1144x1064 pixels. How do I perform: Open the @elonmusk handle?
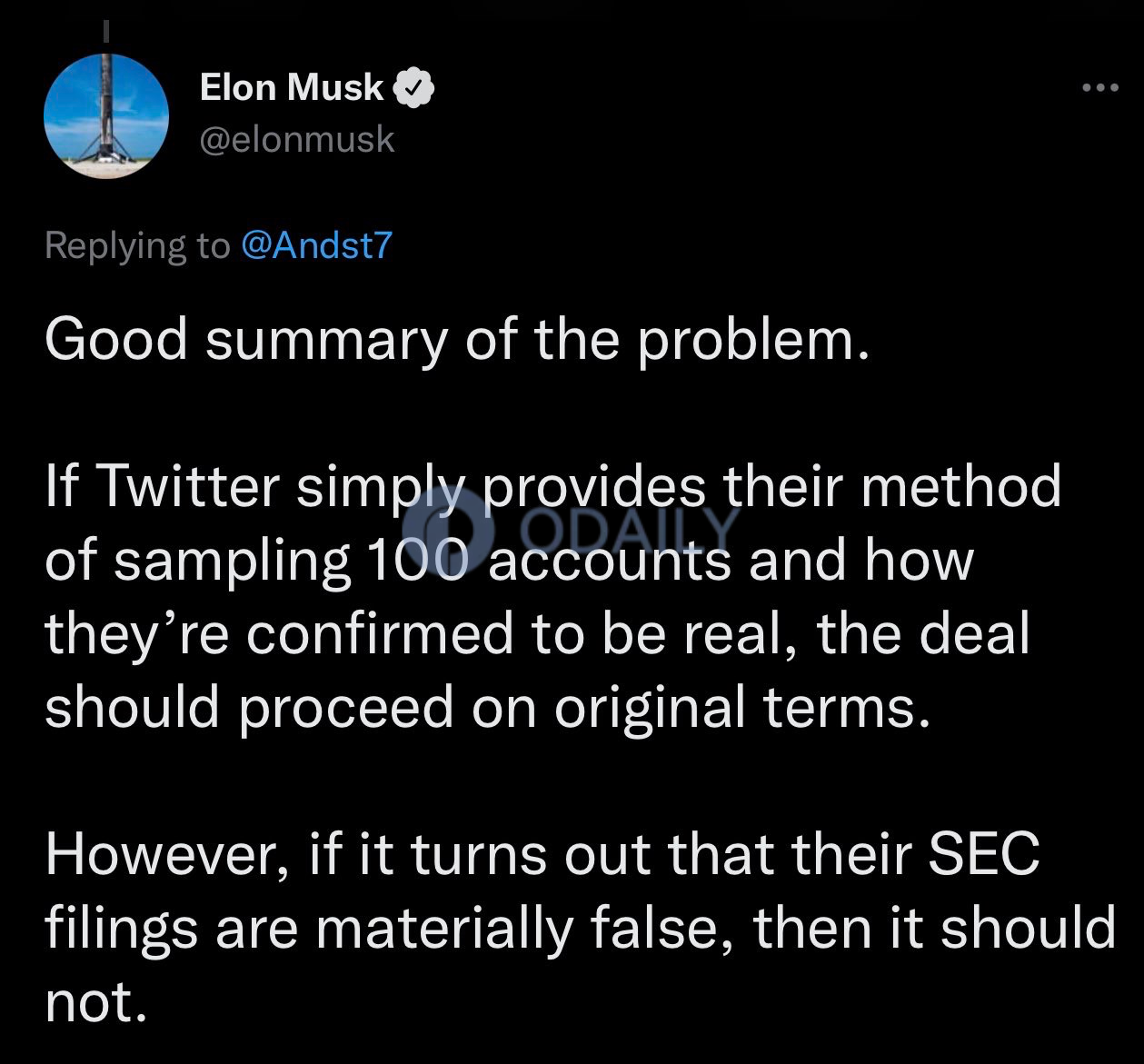297,139
